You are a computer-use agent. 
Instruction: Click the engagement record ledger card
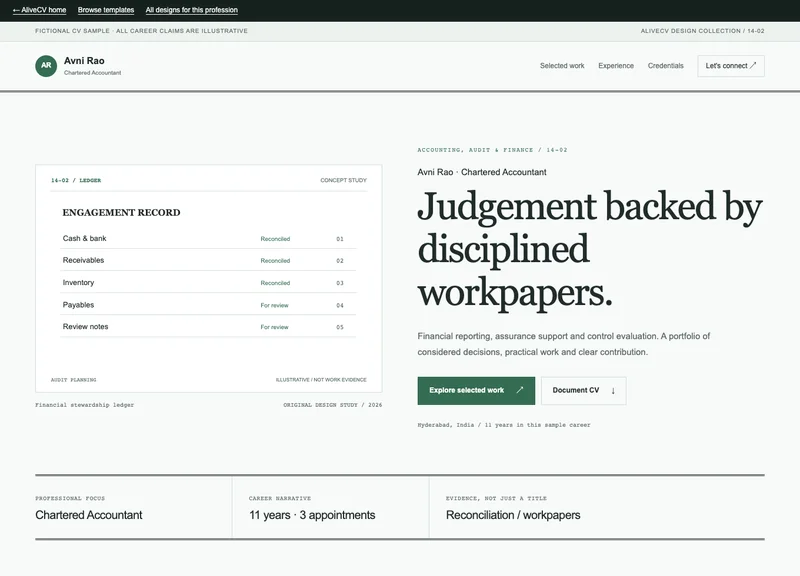209,279
